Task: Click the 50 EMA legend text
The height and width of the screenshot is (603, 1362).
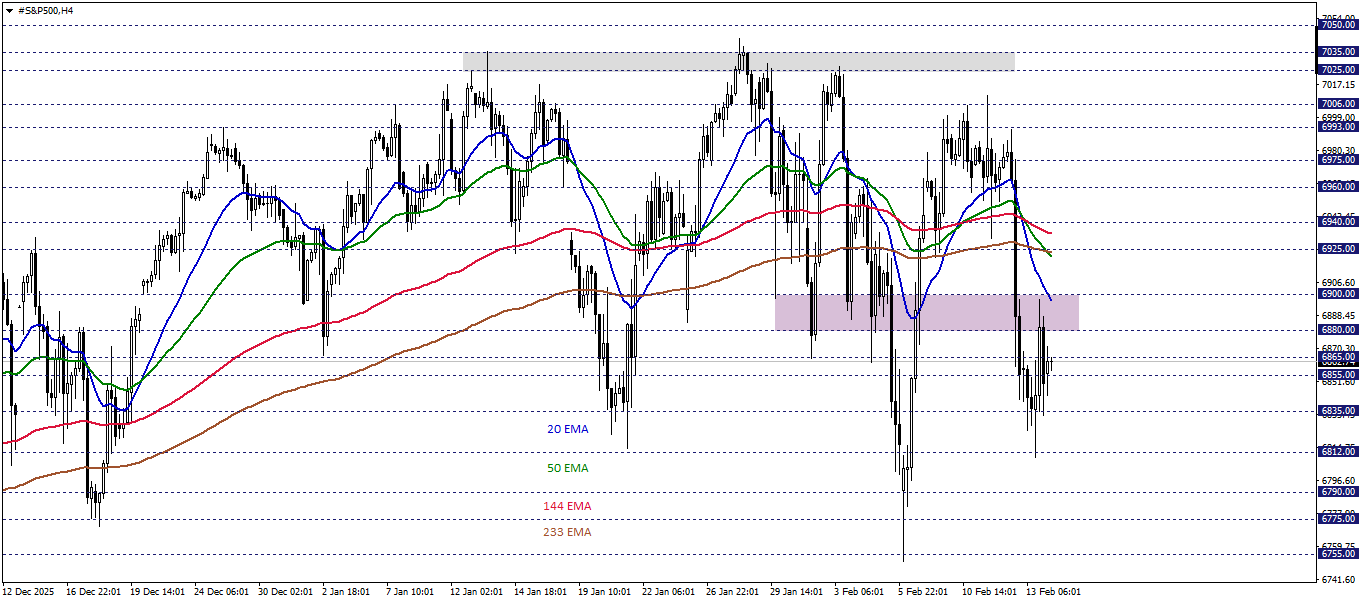Action: coord(566,468)
